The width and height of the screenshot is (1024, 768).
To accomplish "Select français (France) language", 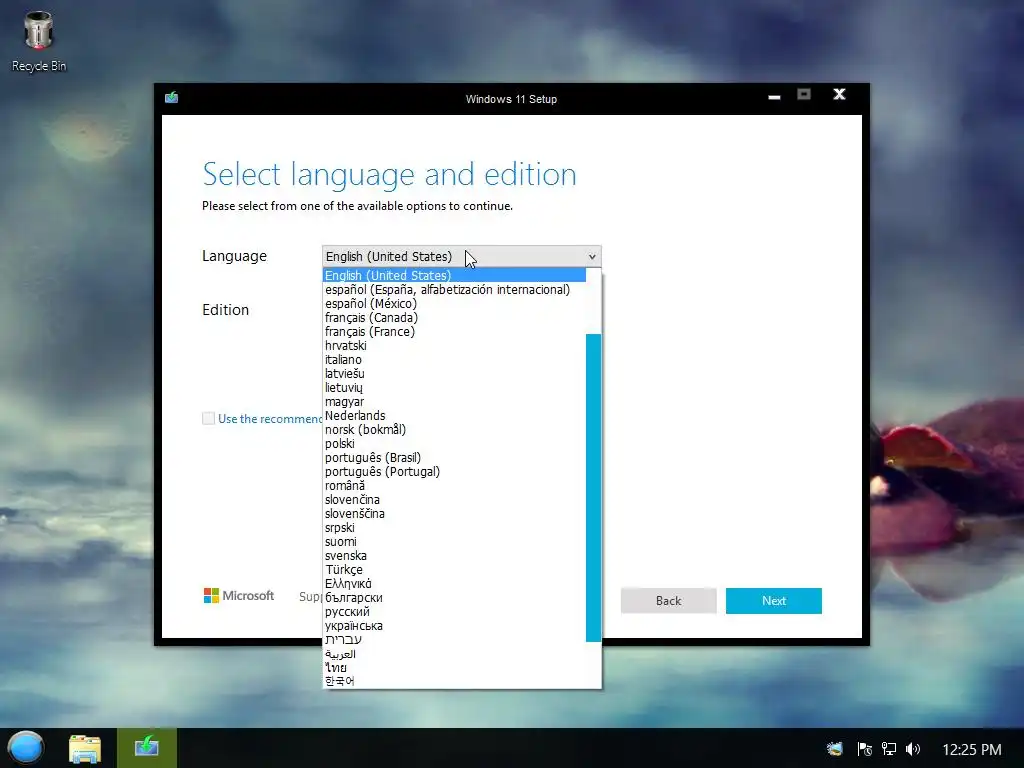I will coord(455,332).
